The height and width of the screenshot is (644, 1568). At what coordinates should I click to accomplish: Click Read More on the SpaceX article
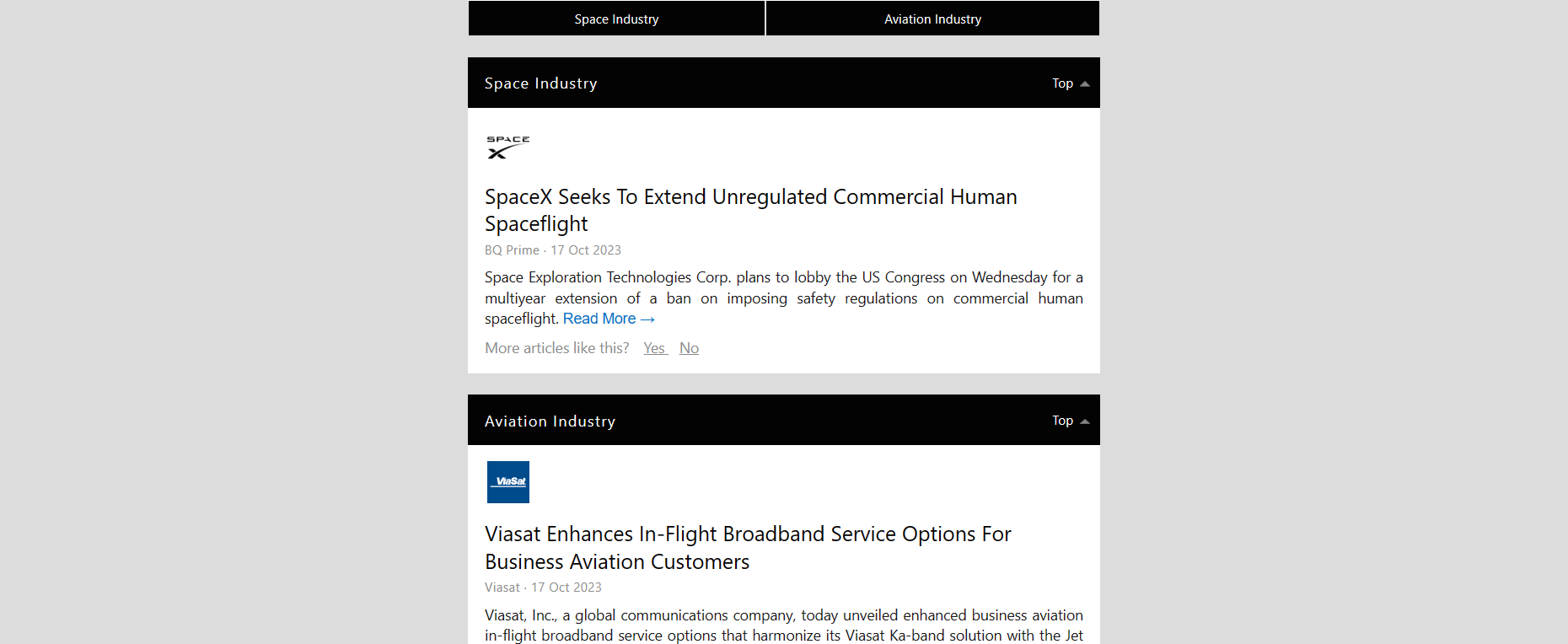(x=599, y=319)
